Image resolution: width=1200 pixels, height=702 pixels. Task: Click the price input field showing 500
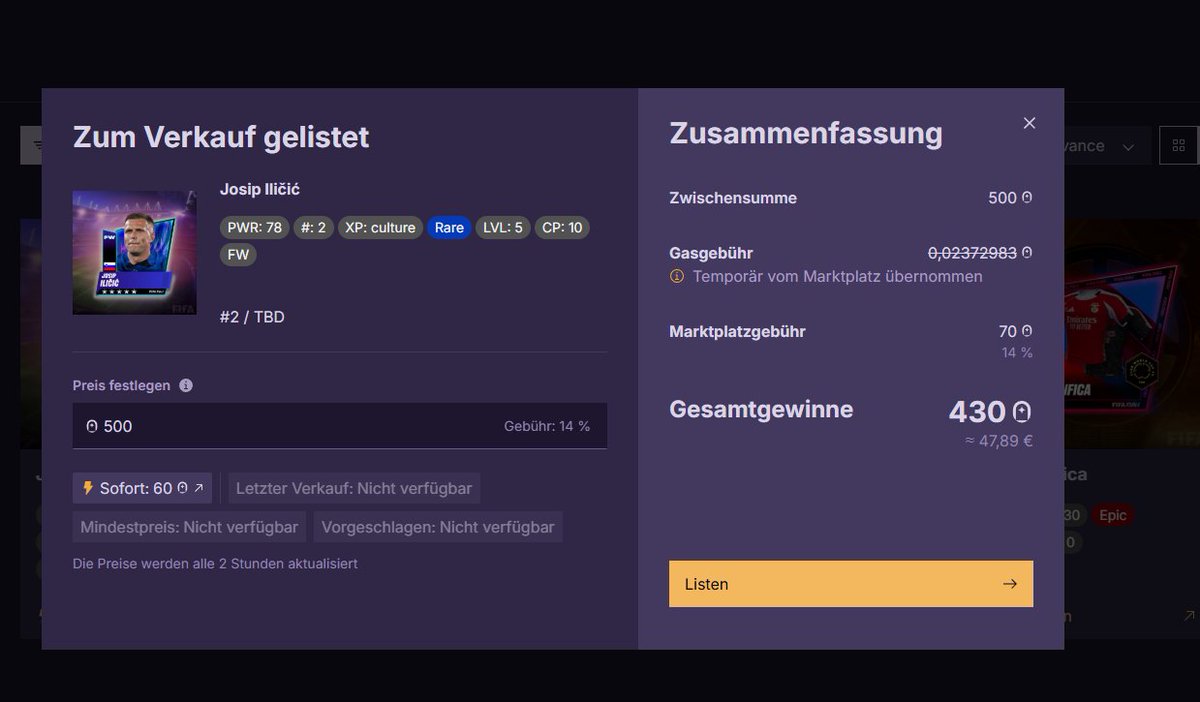click(340, 426)
